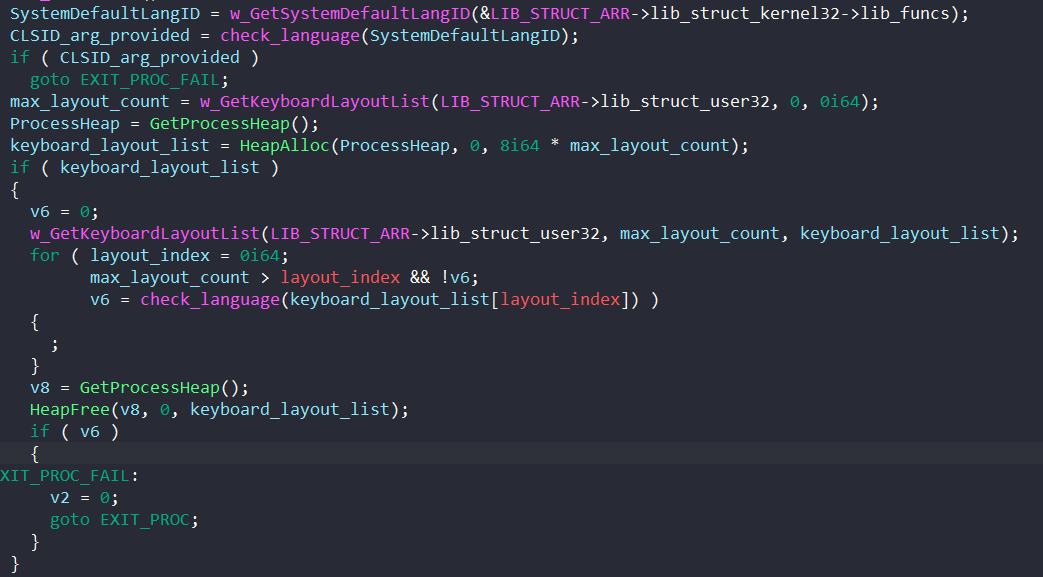
Task: Click layout_index inside the square brackets
Action: click(560, 299)
